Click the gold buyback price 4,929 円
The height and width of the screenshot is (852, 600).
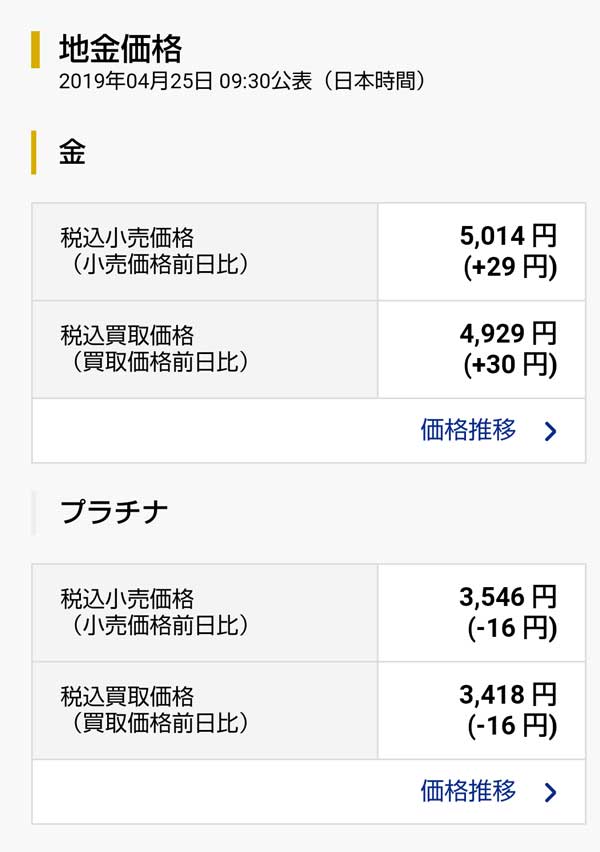507,334
